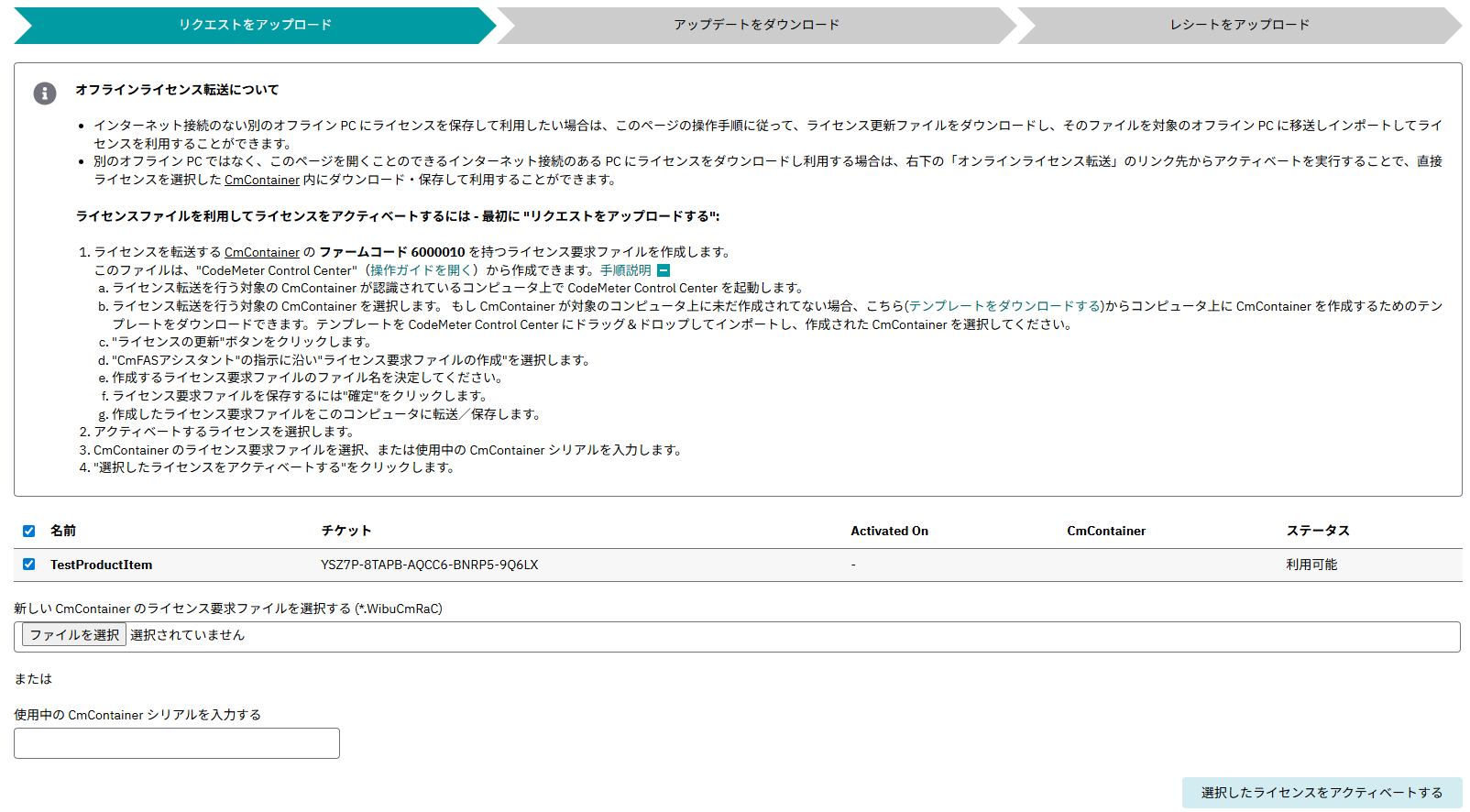Click the ステータス column header
Image resolution: width=1470 pixels, height=812 pixels.
click(1317, 531)
